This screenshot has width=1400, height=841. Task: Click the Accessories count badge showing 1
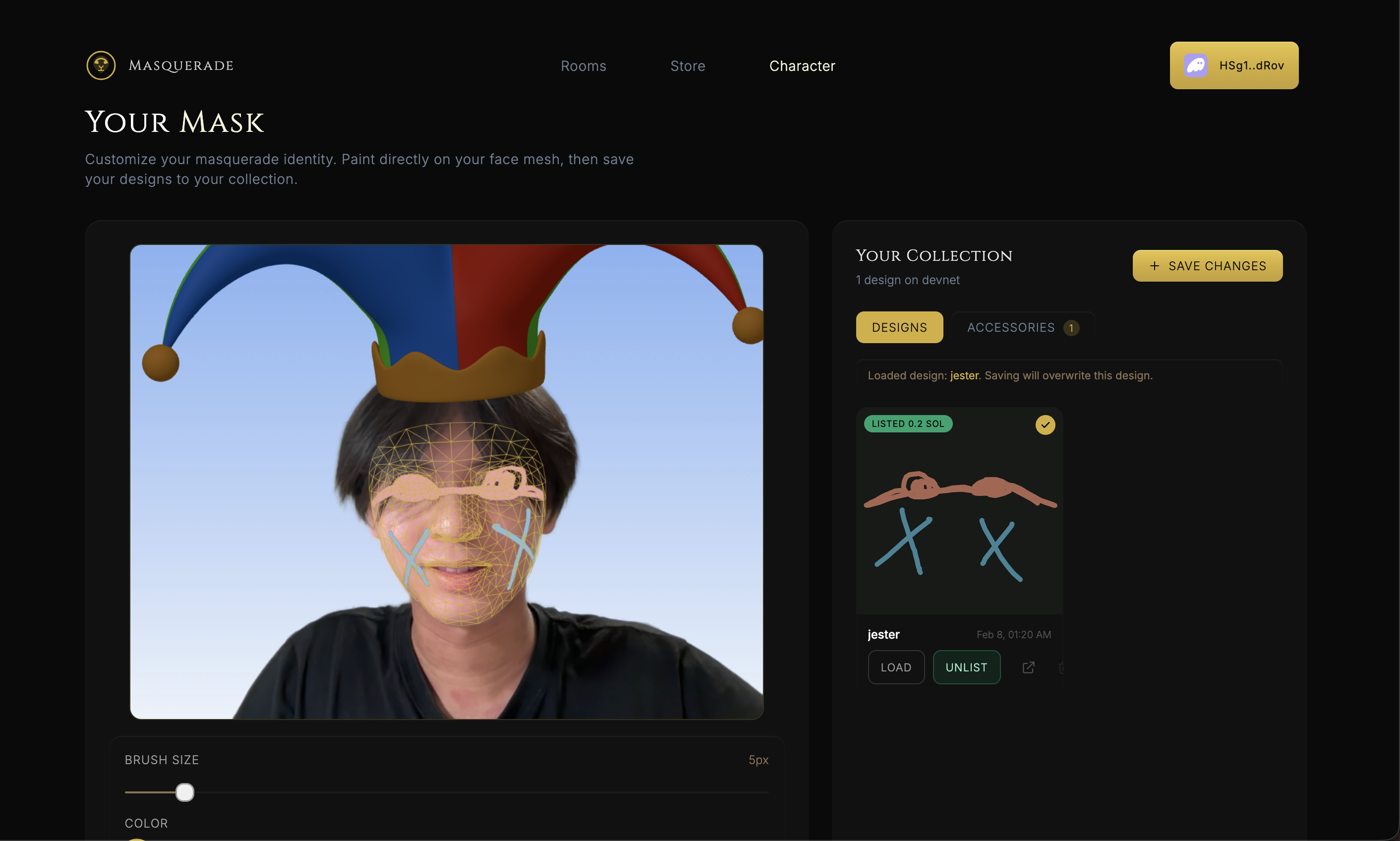[x=1071, y=328]
